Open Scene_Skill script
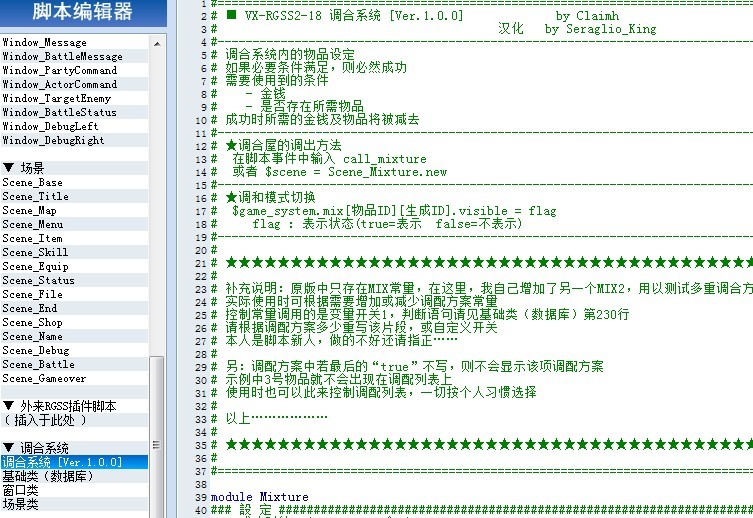This screenshot has width=753, height=518. click(x=74, y=252)
